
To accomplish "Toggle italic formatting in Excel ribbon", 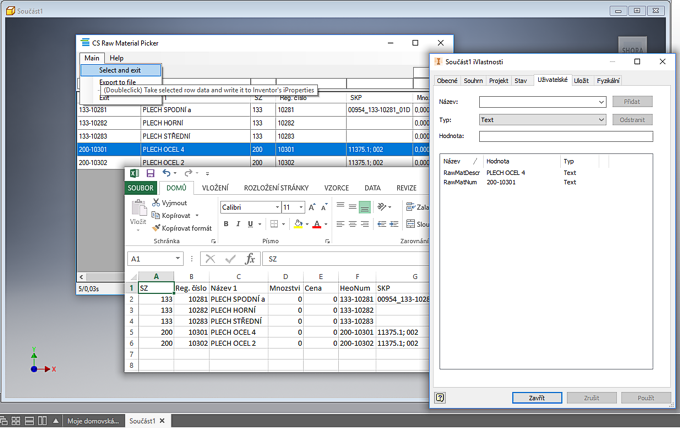I will click(x=239, y=224).
